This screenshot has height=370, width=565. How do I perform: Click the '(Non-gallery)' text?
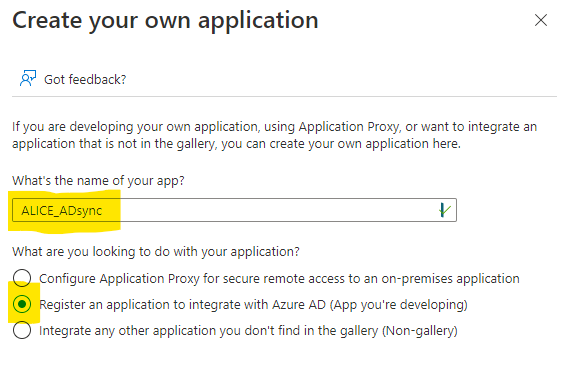click(x=419, y=331)
